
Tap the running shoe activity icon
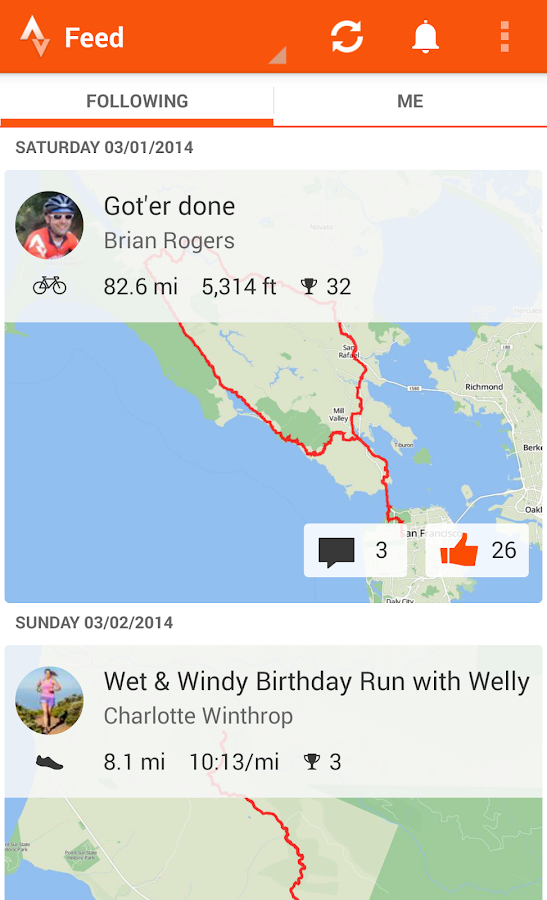pyautogui.click(x=49, y=762)
